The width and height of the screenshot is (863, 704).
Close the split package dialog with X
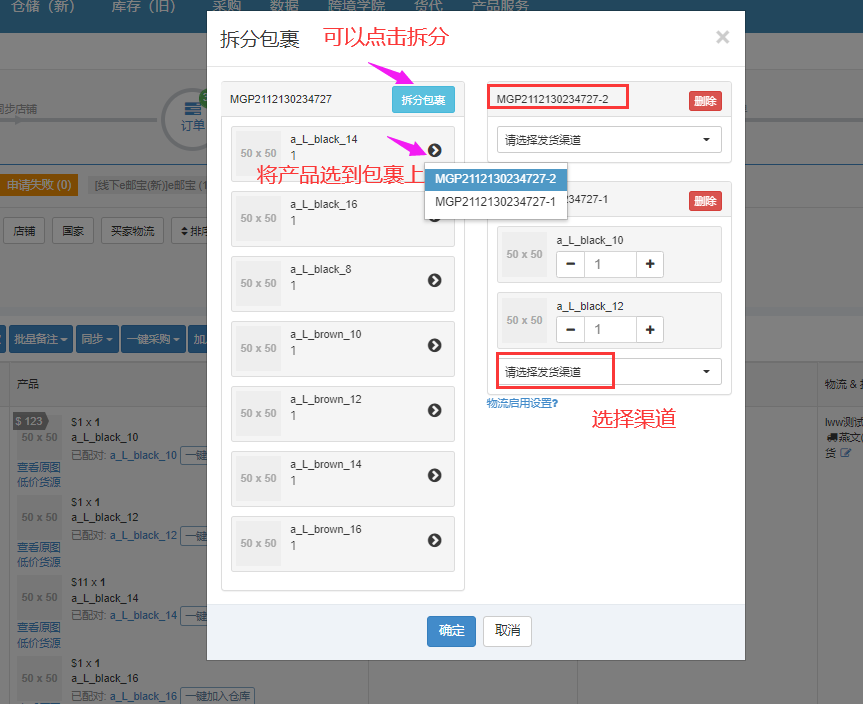(722, 38)
